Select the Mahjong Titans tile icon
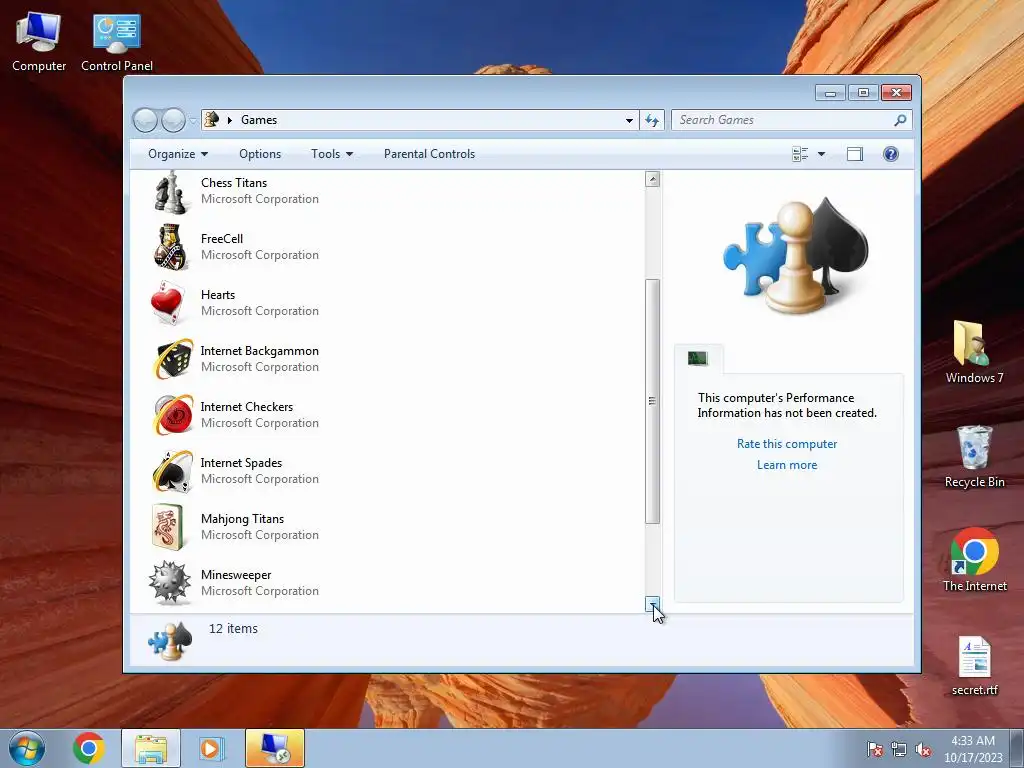 coord(168,527)
